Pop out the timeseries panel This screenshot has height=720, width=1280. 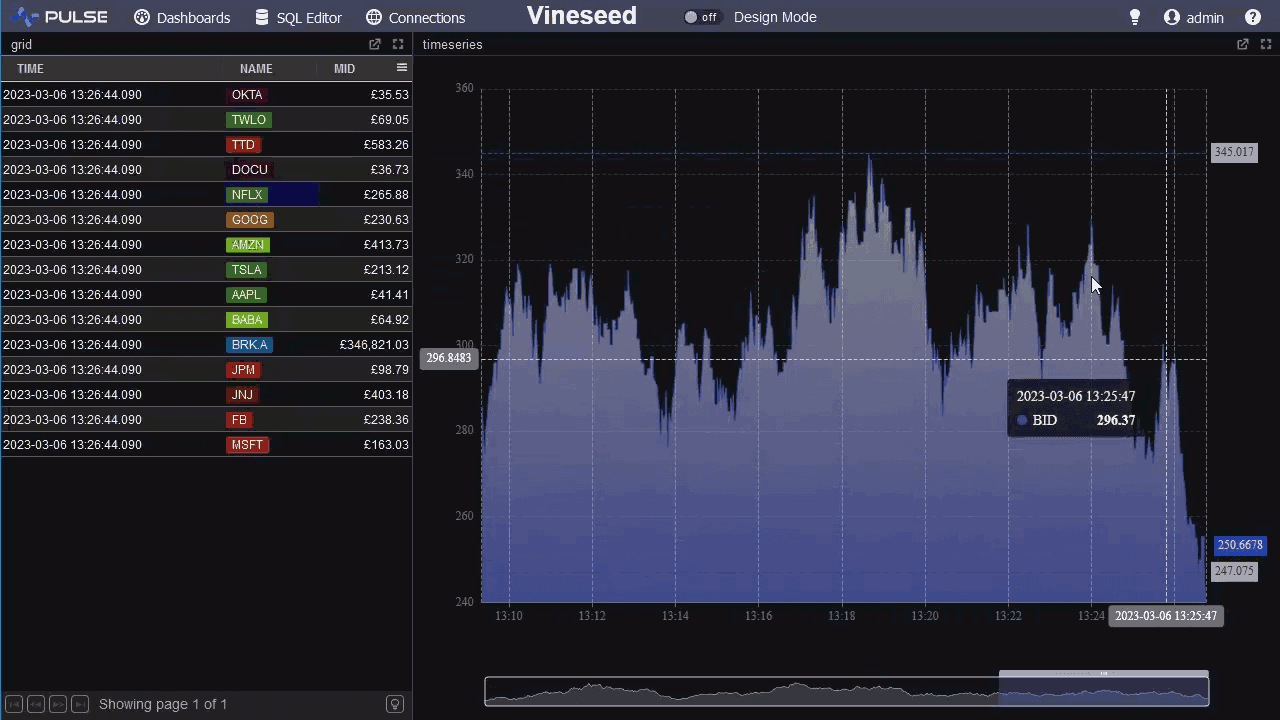point(1243,44)
